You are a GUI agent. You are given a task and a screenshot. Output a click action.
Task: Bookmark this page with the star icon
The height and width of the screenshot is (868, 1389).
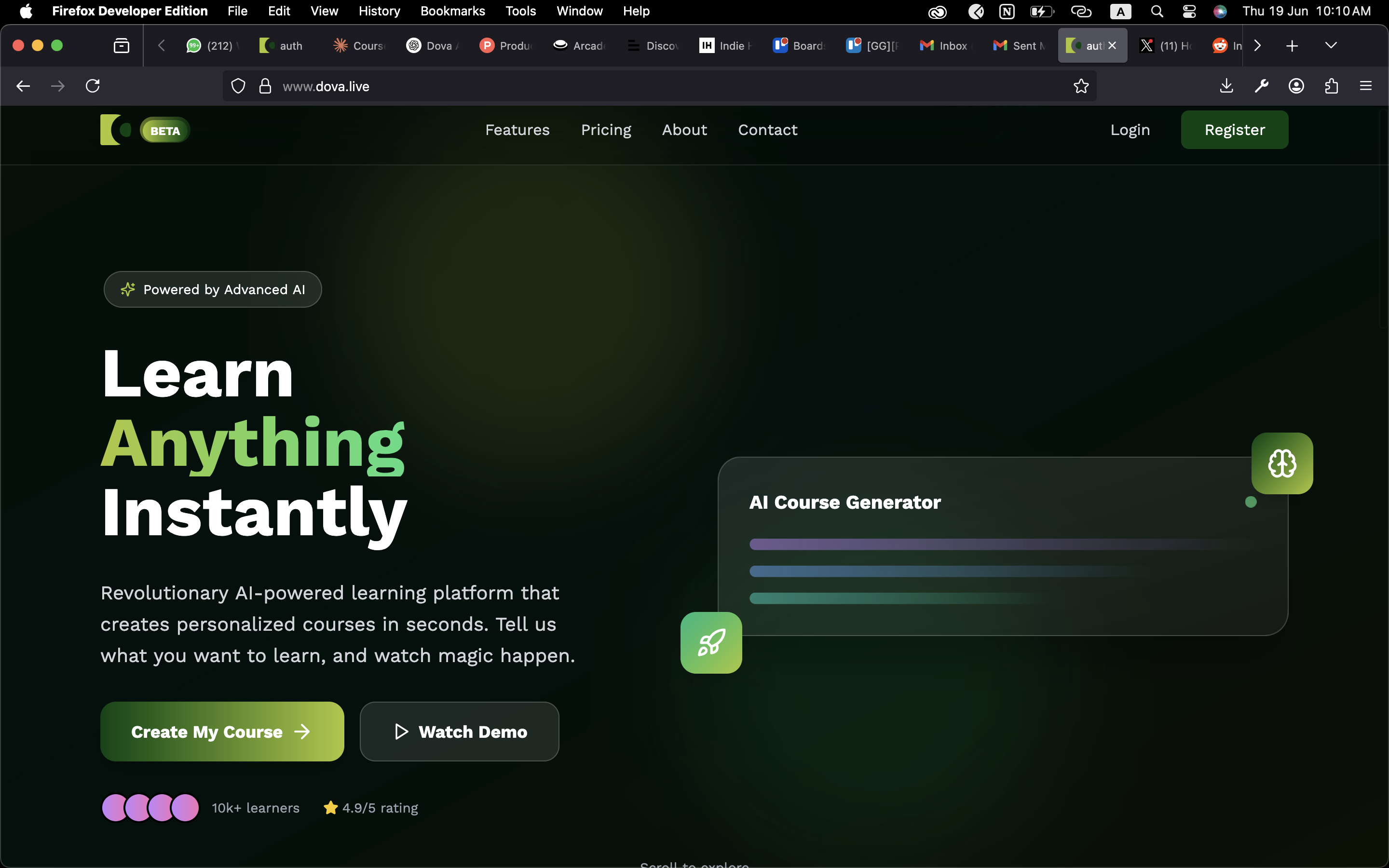coord(1081,86)
